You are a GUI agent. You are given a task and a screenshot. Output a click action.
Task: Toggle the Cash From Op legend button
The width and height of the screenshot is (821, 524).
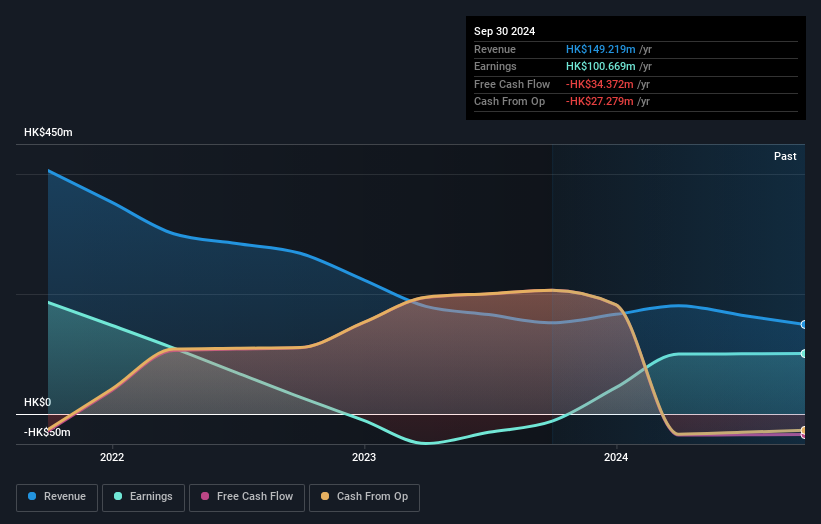(x=364, y=497)
